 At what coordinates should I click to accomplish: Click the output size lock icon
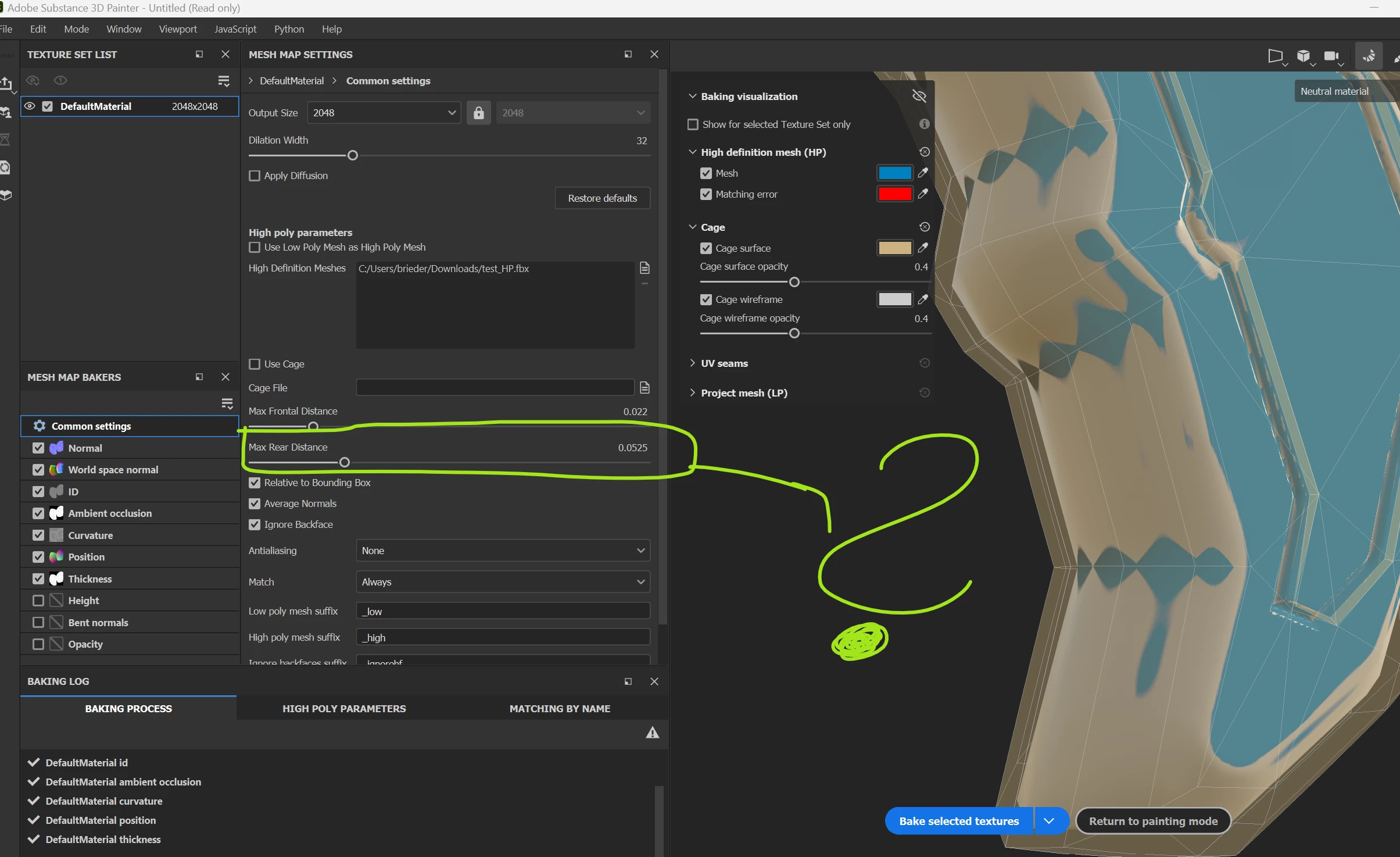pyautogui.click(x=478, y=113)
